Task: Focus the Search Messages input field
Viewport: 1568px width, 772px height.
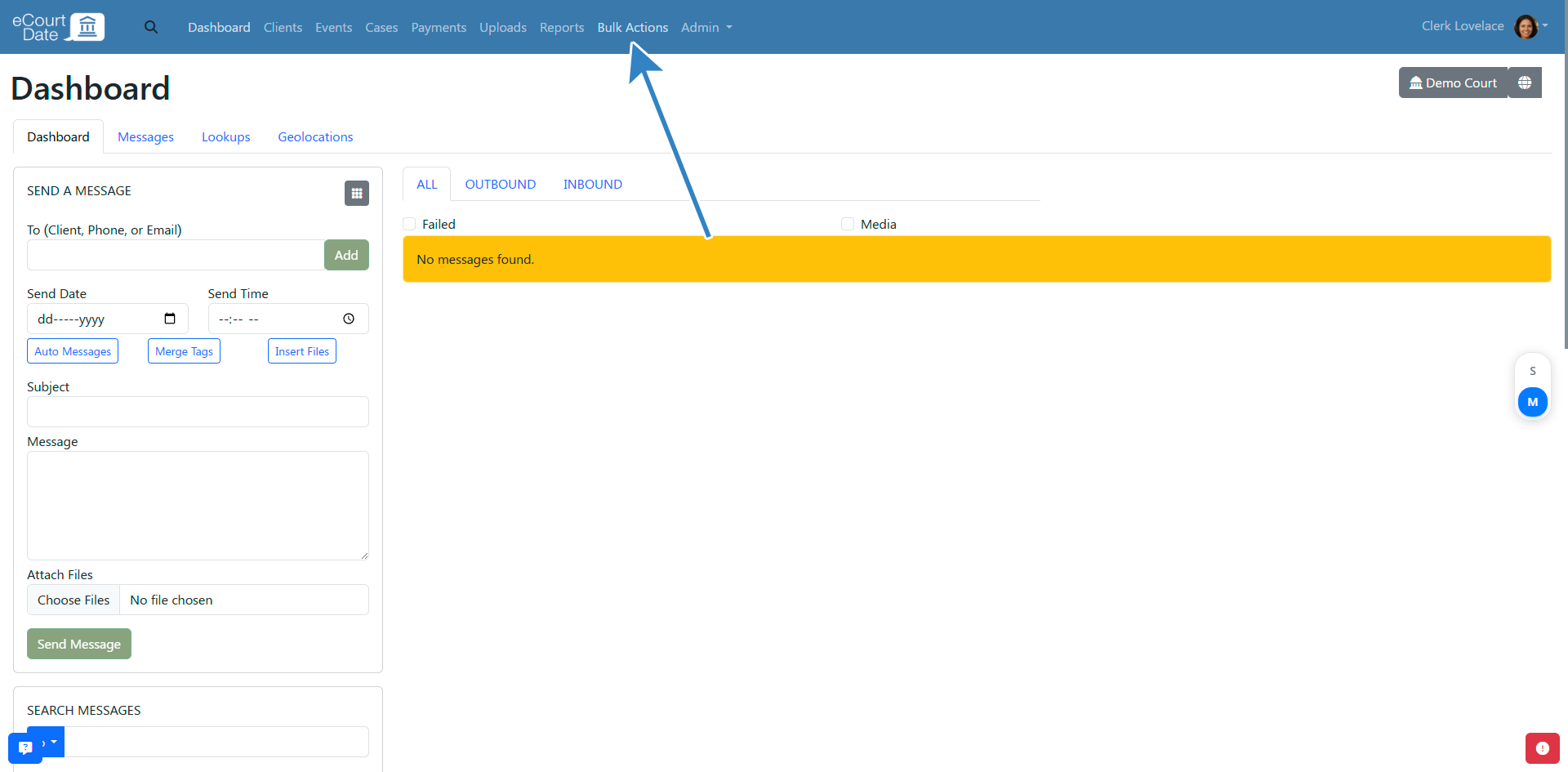Action: tap(216, 742)
